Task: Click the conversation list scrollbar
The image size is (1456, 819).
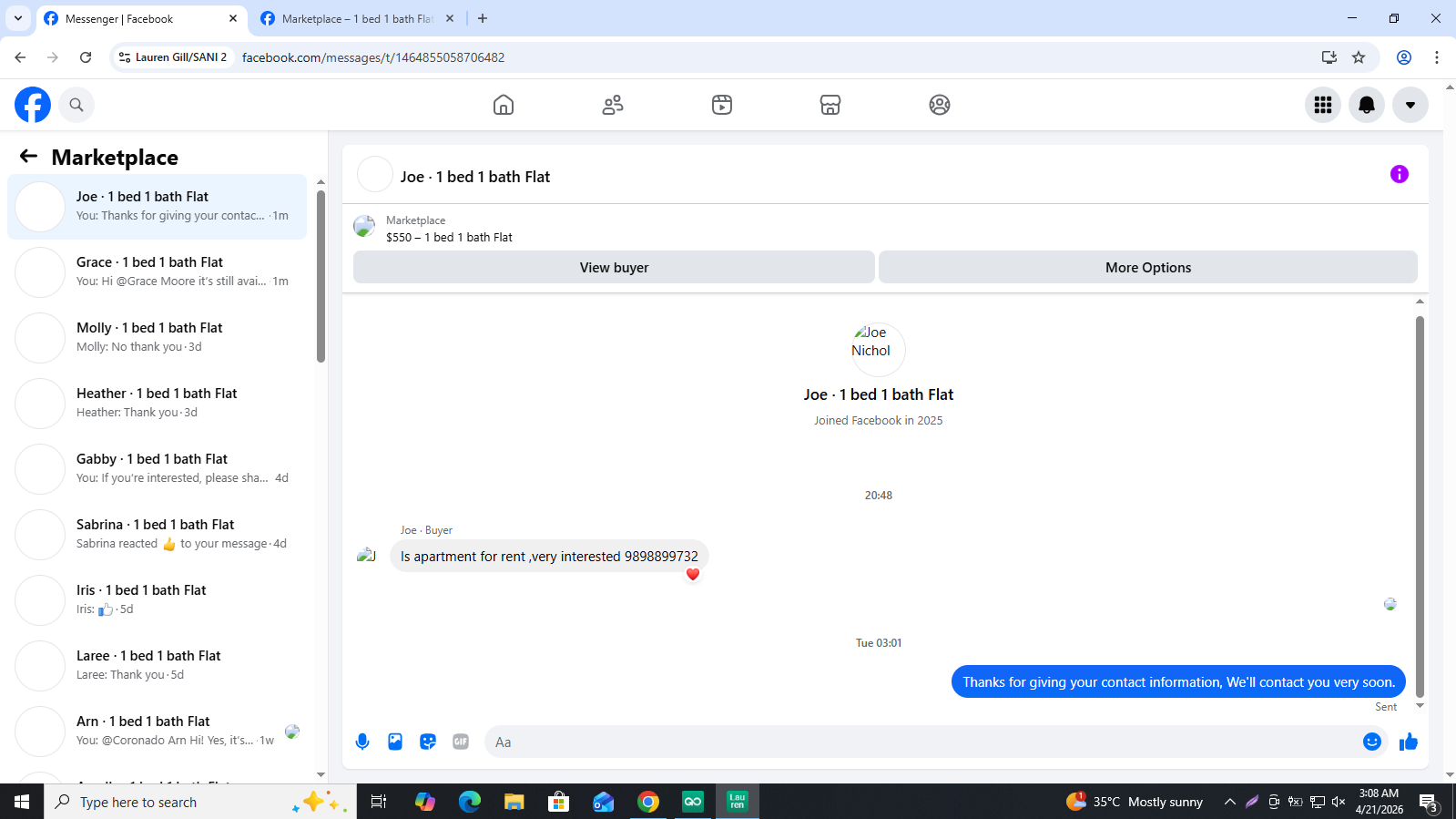Action: point(321,276)
